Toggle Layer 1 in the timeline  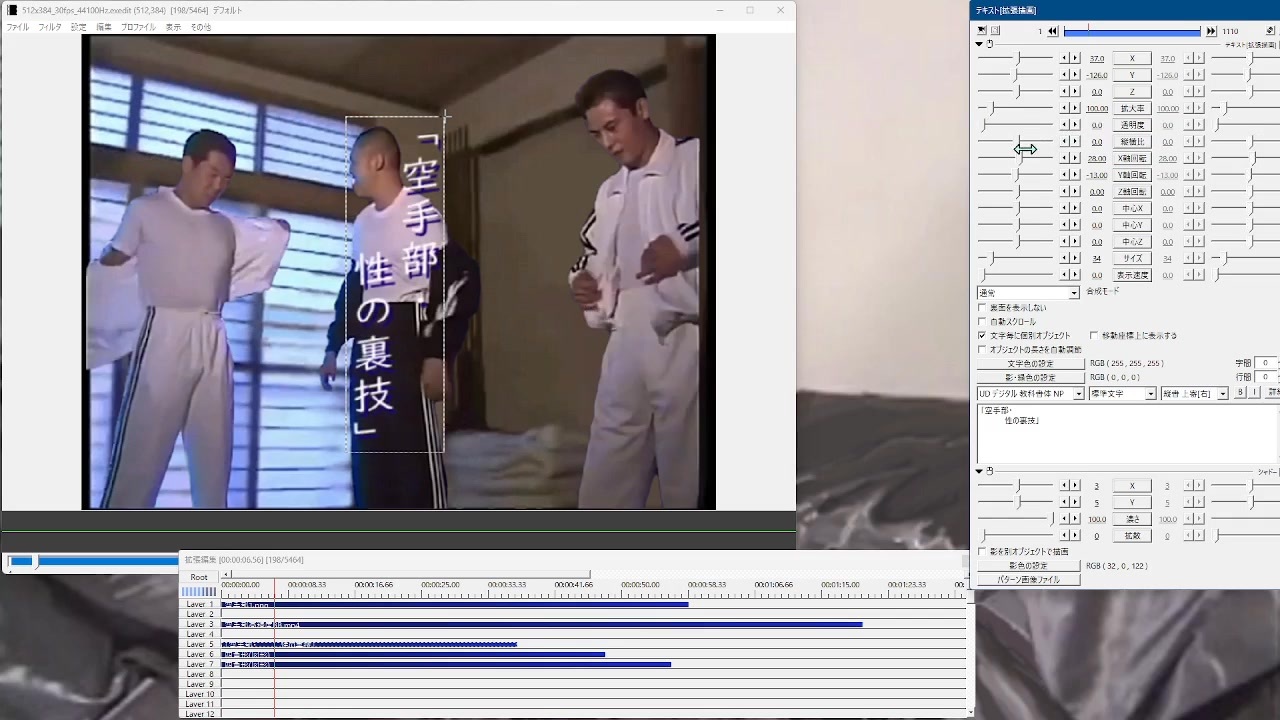[x=200, y=605]
